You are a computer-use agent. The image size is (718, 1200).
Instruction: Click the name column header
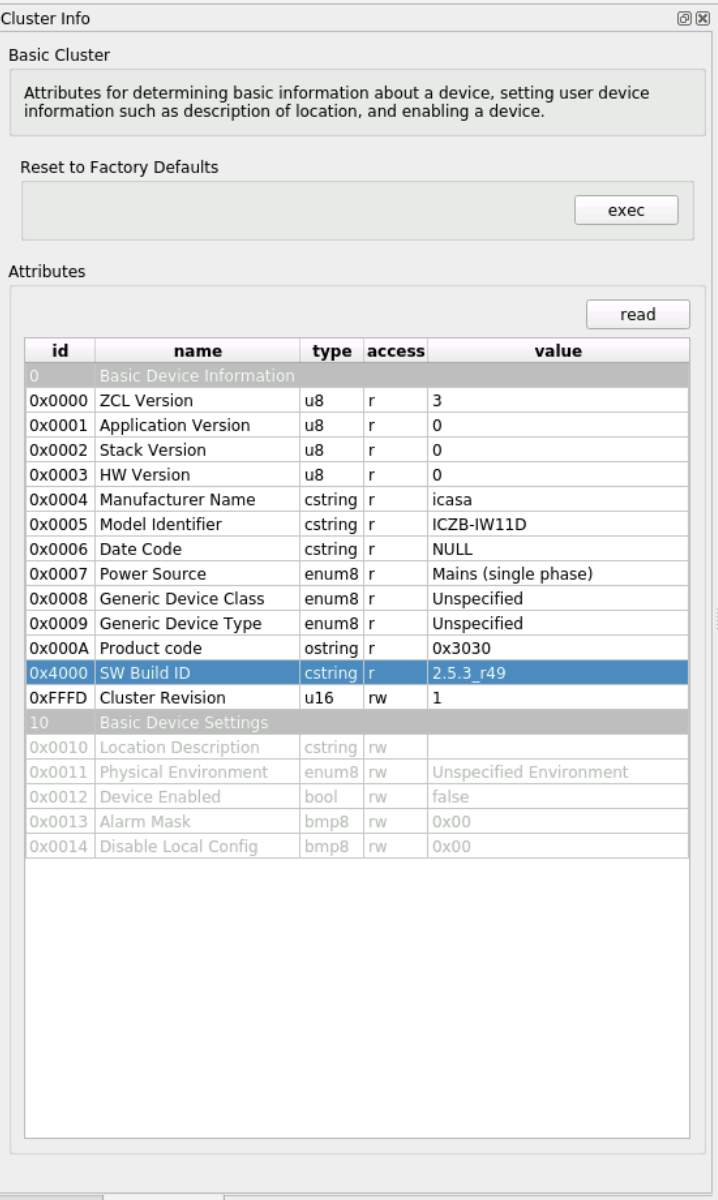tap(197, 351)
